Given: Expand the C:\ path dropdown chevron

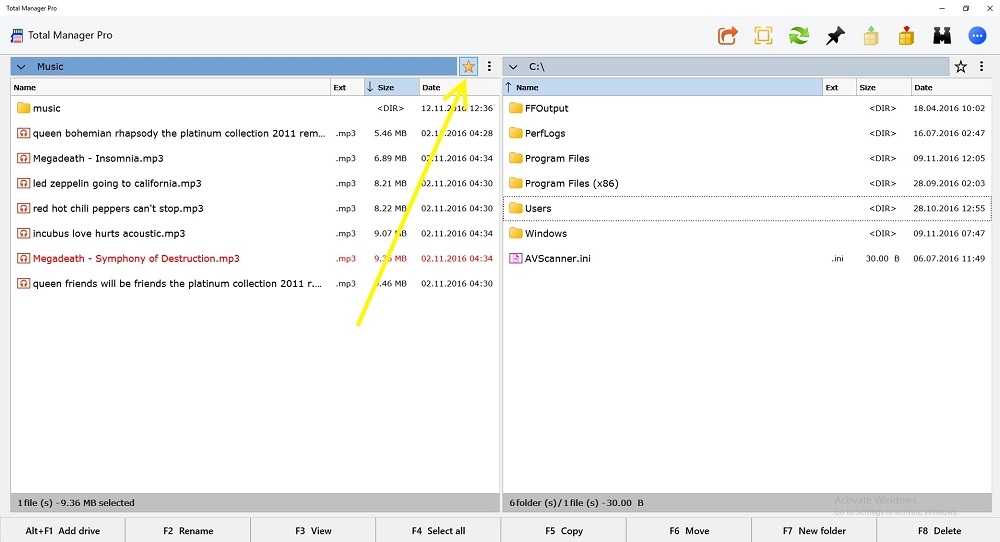Looking at the screenshot, I should click(513, 66).
